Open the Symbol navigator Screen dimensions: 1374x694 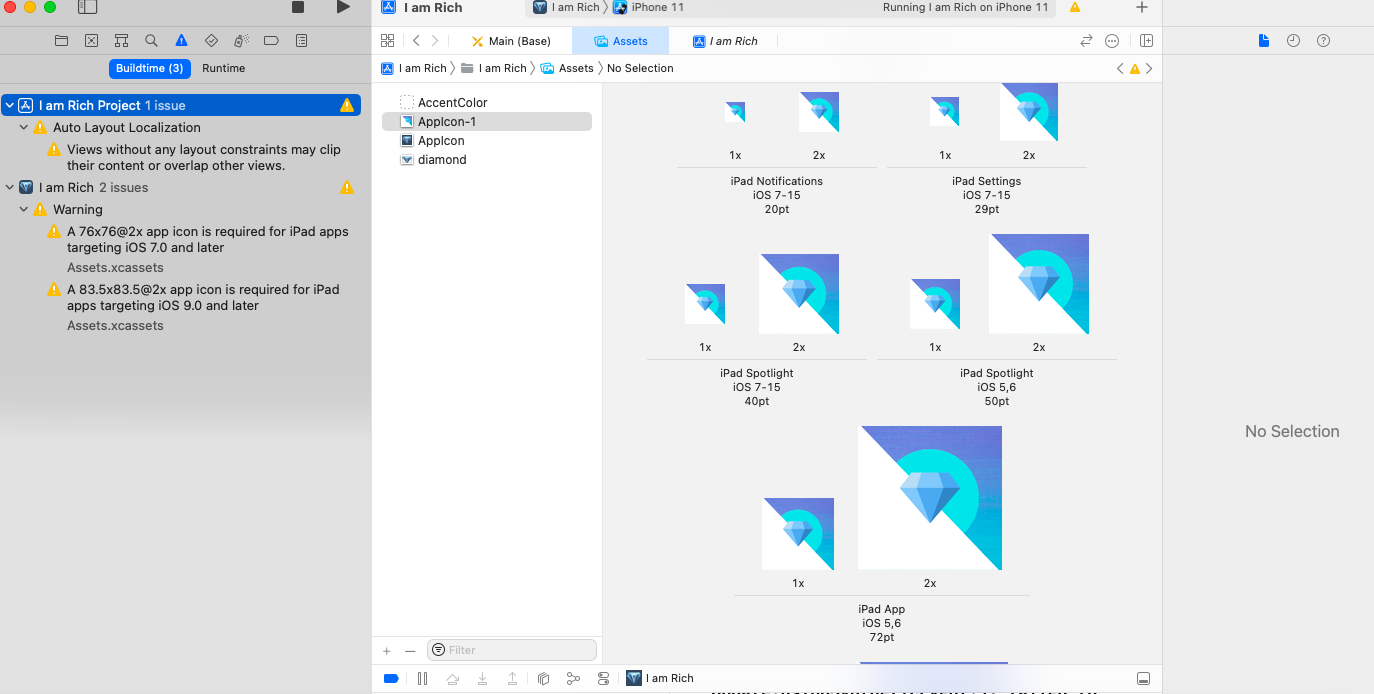(x=121, y=41)
